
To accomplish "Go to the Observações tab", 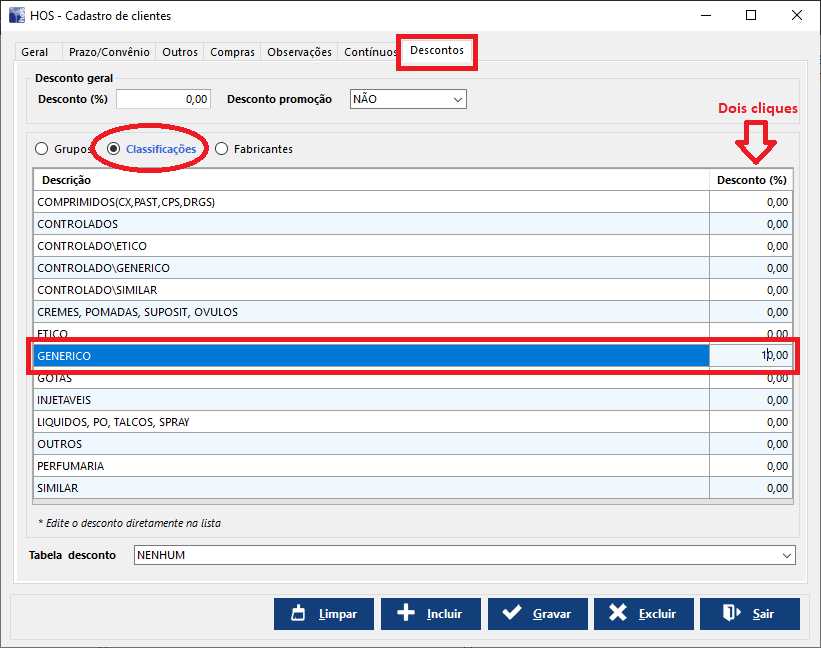I will tap(300, 52).
